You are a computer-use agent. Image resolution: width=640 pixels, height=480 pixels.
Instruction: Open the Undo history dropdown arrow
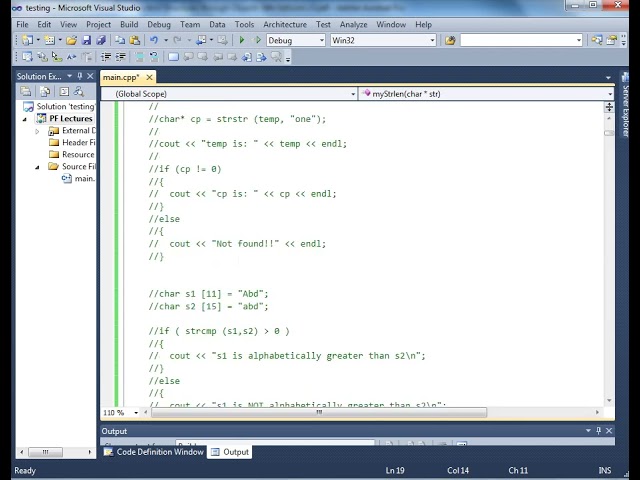tap(166, 40)
